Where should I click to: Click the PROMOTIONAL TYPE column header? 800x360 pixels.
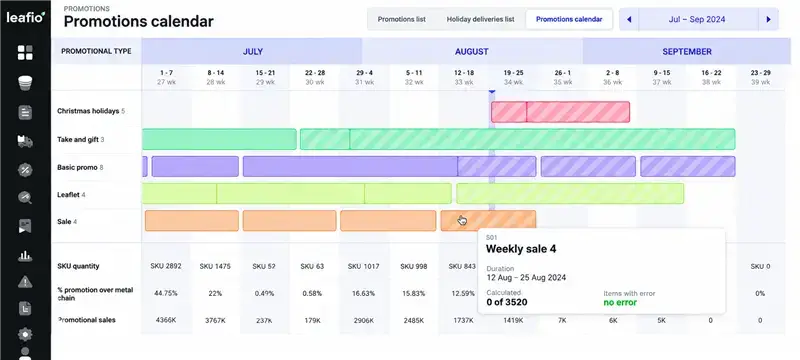tap(96, 52)
